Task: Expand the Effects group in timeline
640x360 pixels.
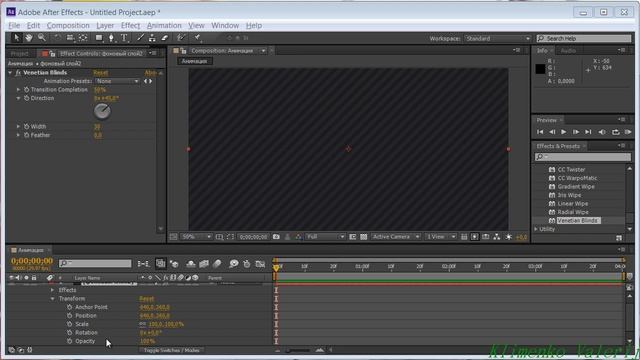Action: pyautogui.click(x=52, y=290)
